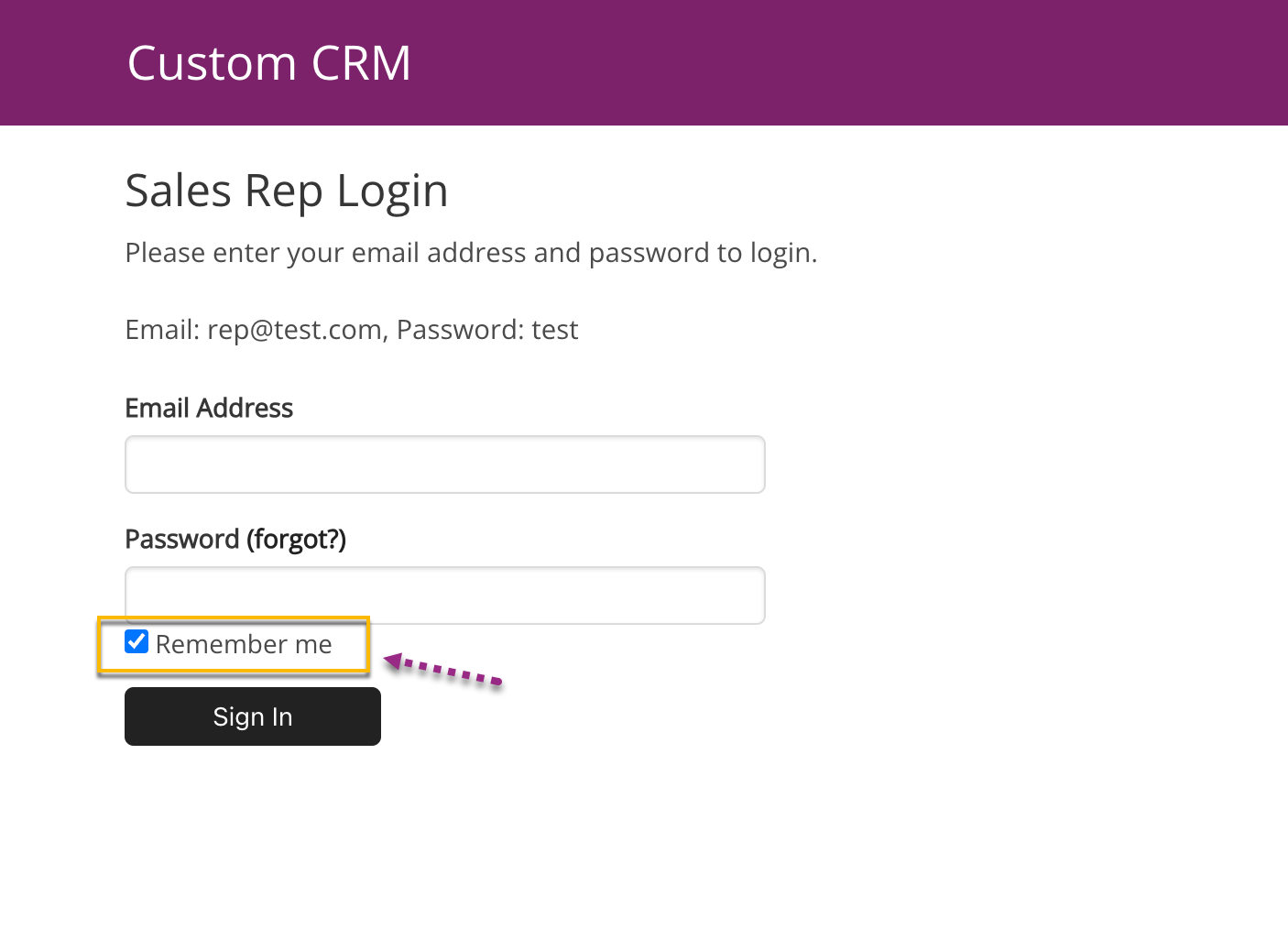
Task: Click the word Password in the field label
Action: click(x=181, y=540)
